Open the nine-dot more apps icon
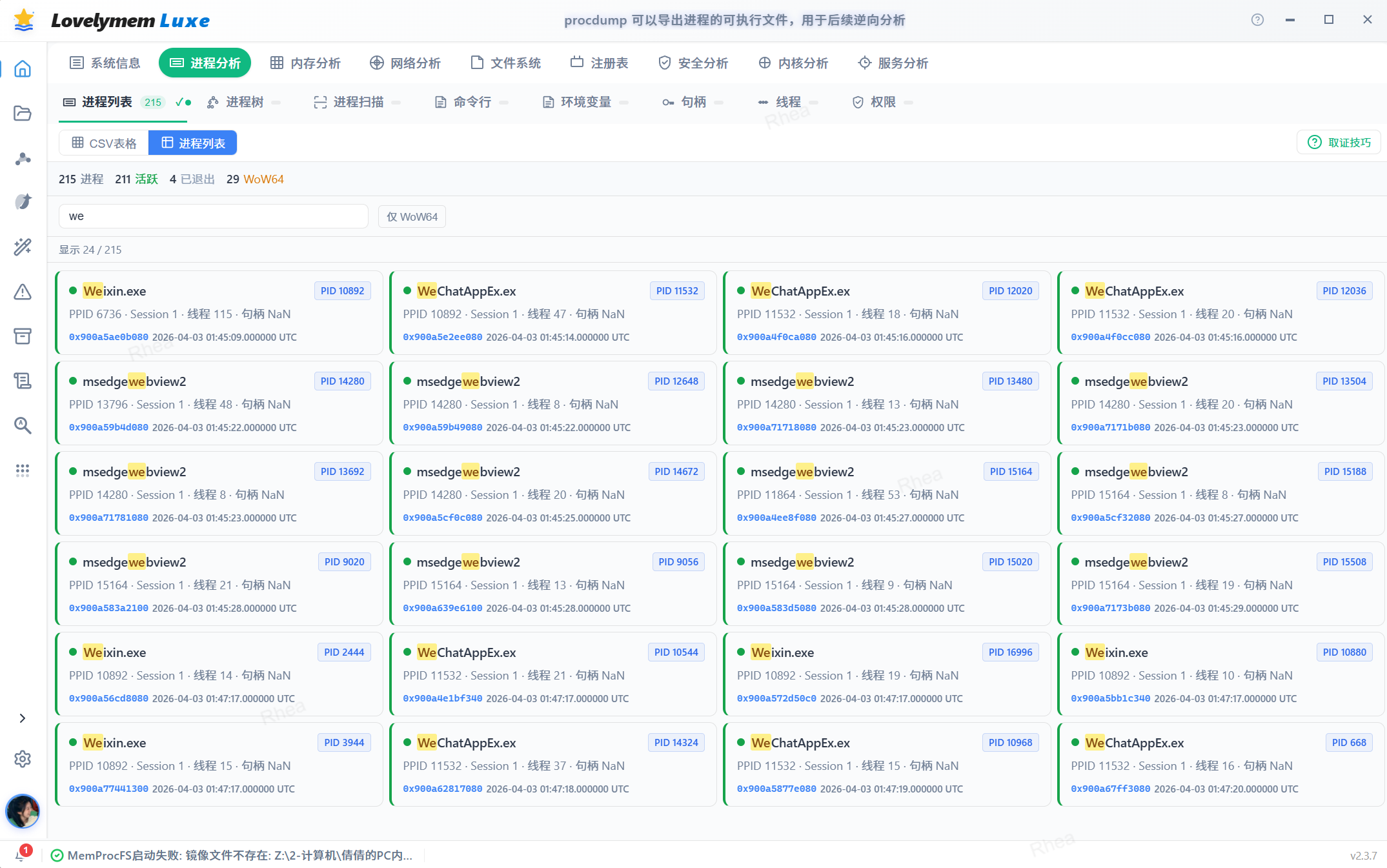 23,470
